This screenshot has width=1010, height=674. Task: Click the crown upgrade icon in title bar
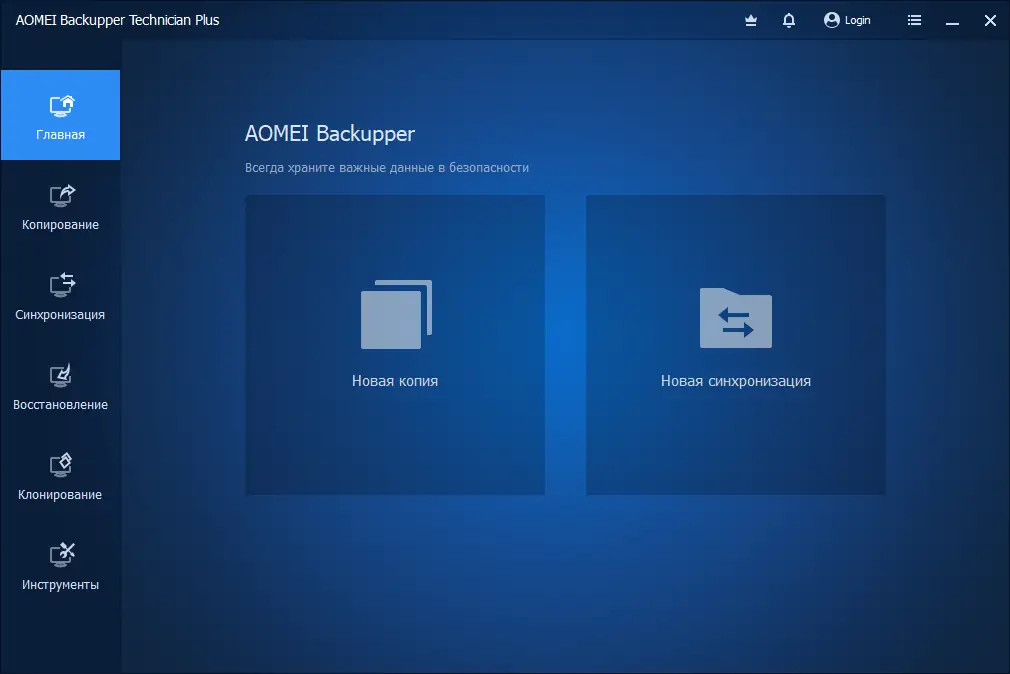click(x=750, y=19)
